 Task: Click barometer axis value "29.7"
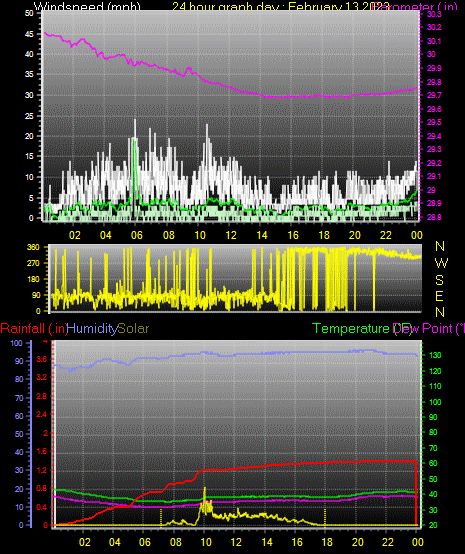pos(434,95)
